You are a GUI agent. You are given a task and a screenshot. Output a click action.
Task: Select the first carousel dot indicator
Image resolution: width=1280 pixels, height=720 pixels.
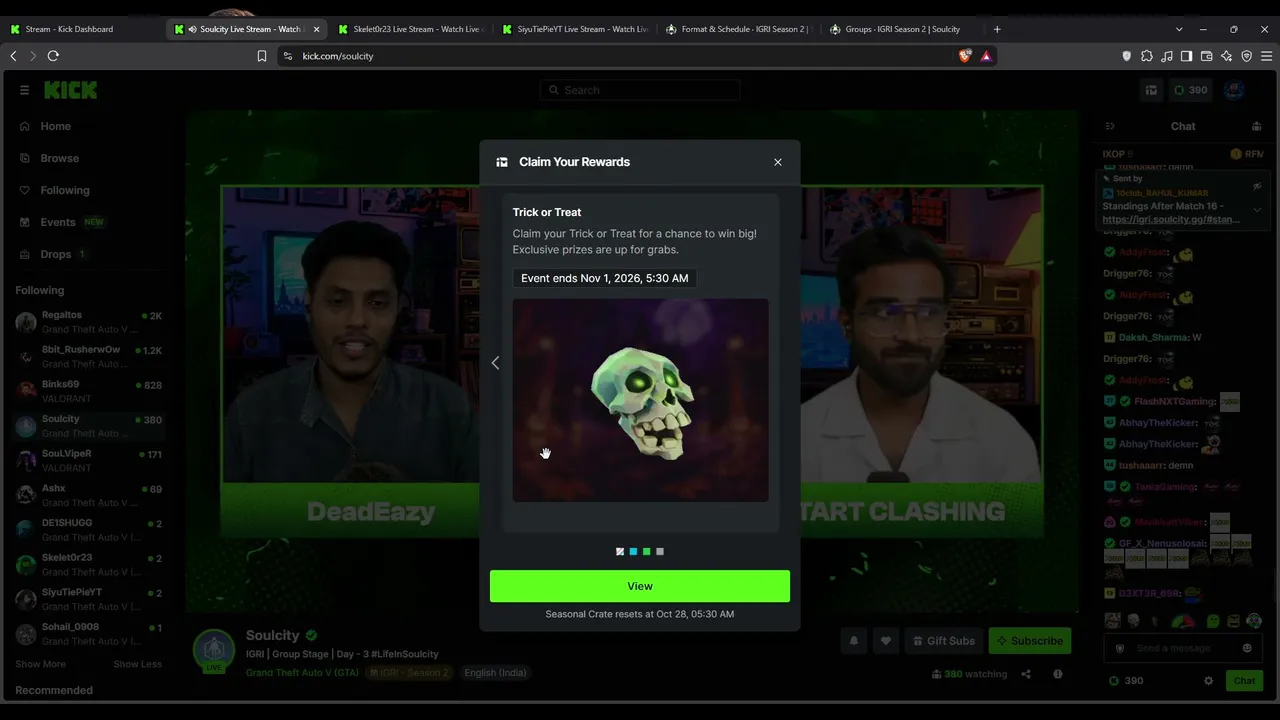coord(620,551)
